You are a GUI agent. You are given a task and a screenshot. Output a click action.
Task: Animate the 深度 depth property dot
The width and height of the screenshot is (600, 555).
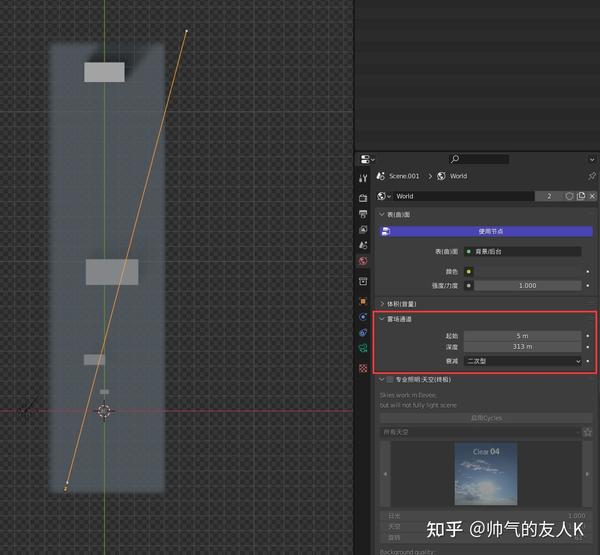588,346
